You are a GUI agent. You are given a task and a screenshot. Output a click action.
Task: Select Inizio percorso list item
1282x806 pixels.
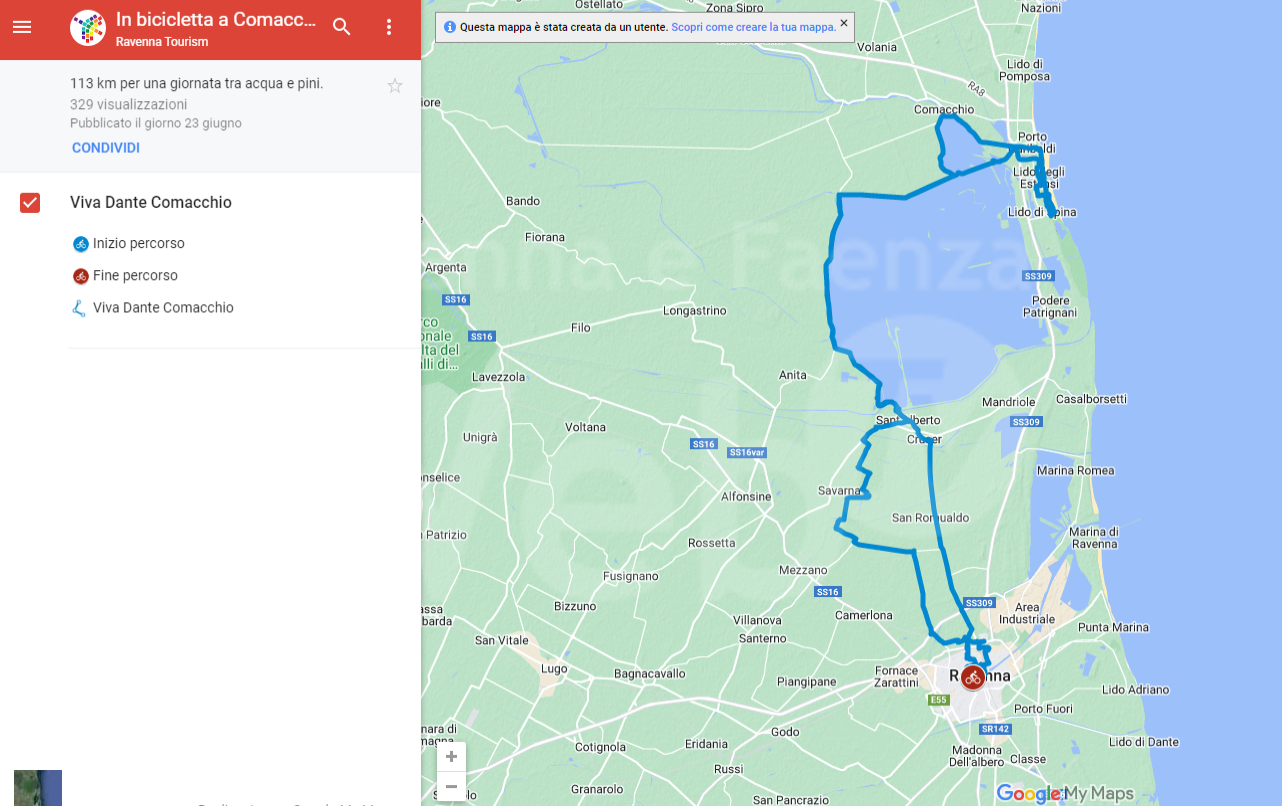point(138,244)
